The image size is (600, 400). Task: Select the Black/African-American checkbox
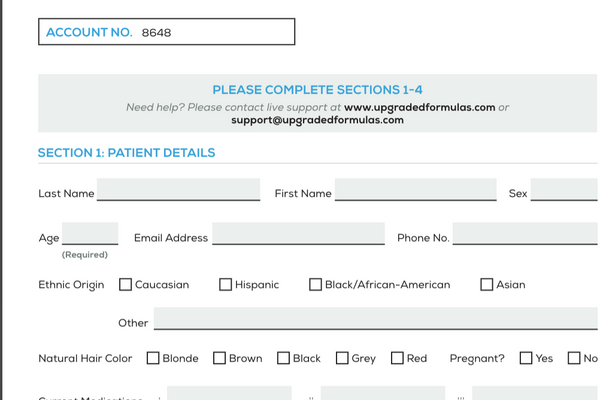tap(316, 285)
